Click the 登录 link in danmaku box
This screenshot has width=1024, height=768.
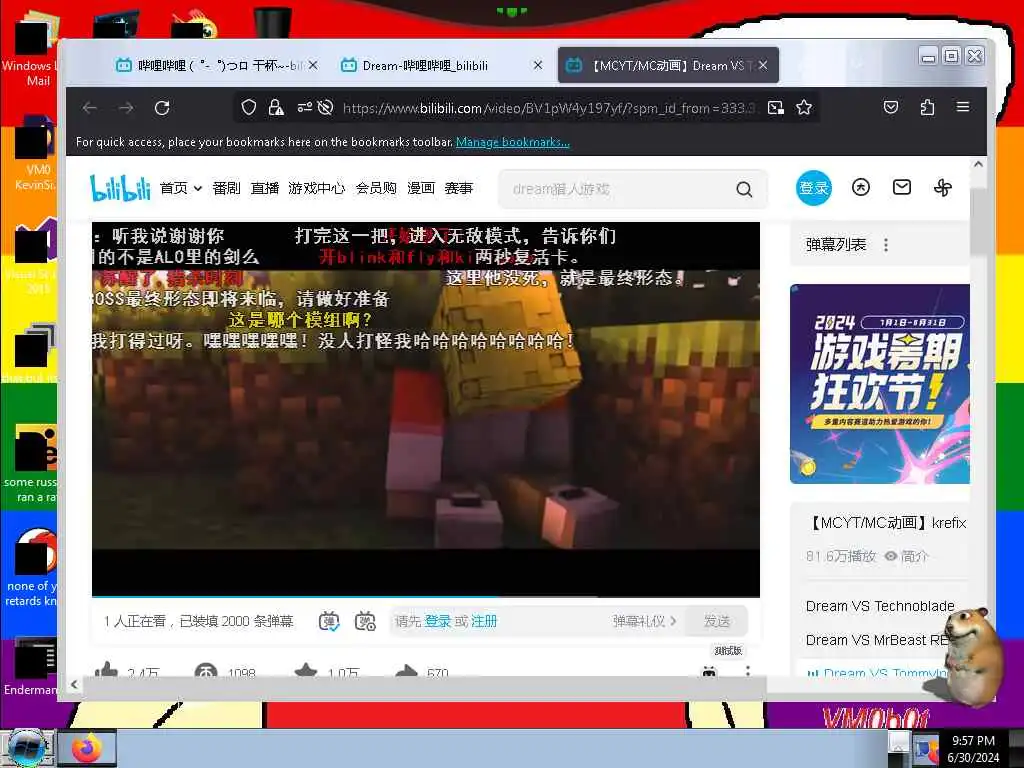[x=438, y=621]
